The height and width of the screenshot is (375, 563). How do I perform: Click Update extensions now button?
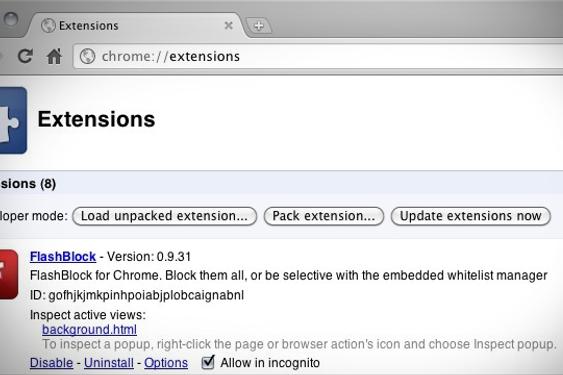470,216
